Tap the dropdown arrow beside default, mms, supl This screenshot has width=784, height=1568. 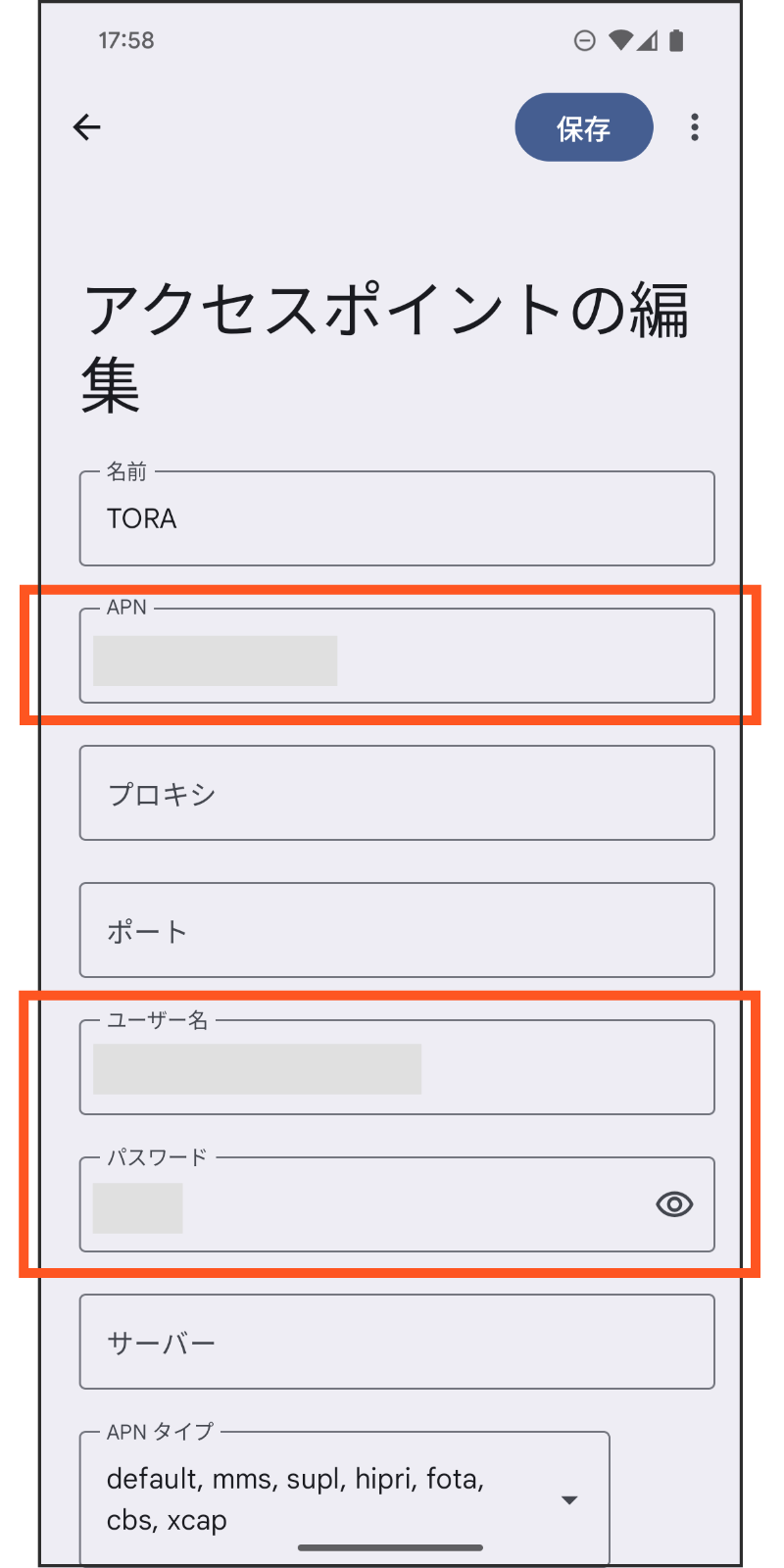click(x=568, y=1499)
